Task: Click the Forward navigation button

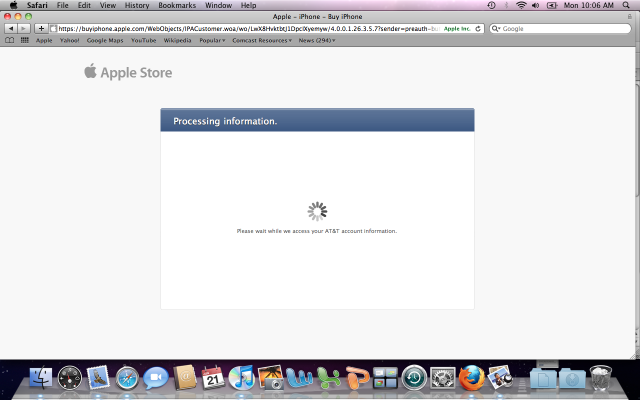Action: [24, 29]
